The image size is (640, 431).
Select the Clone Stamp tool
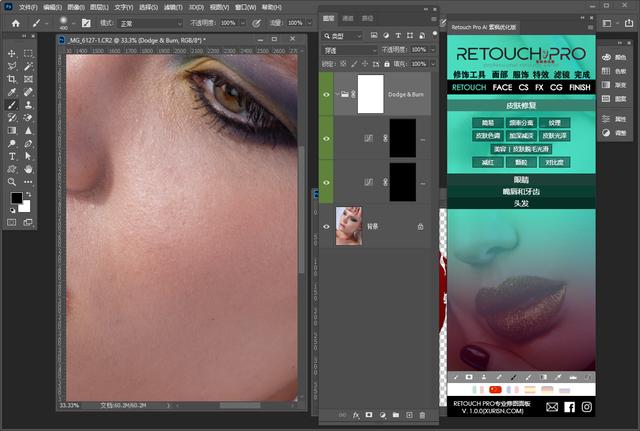coord(28,105)
